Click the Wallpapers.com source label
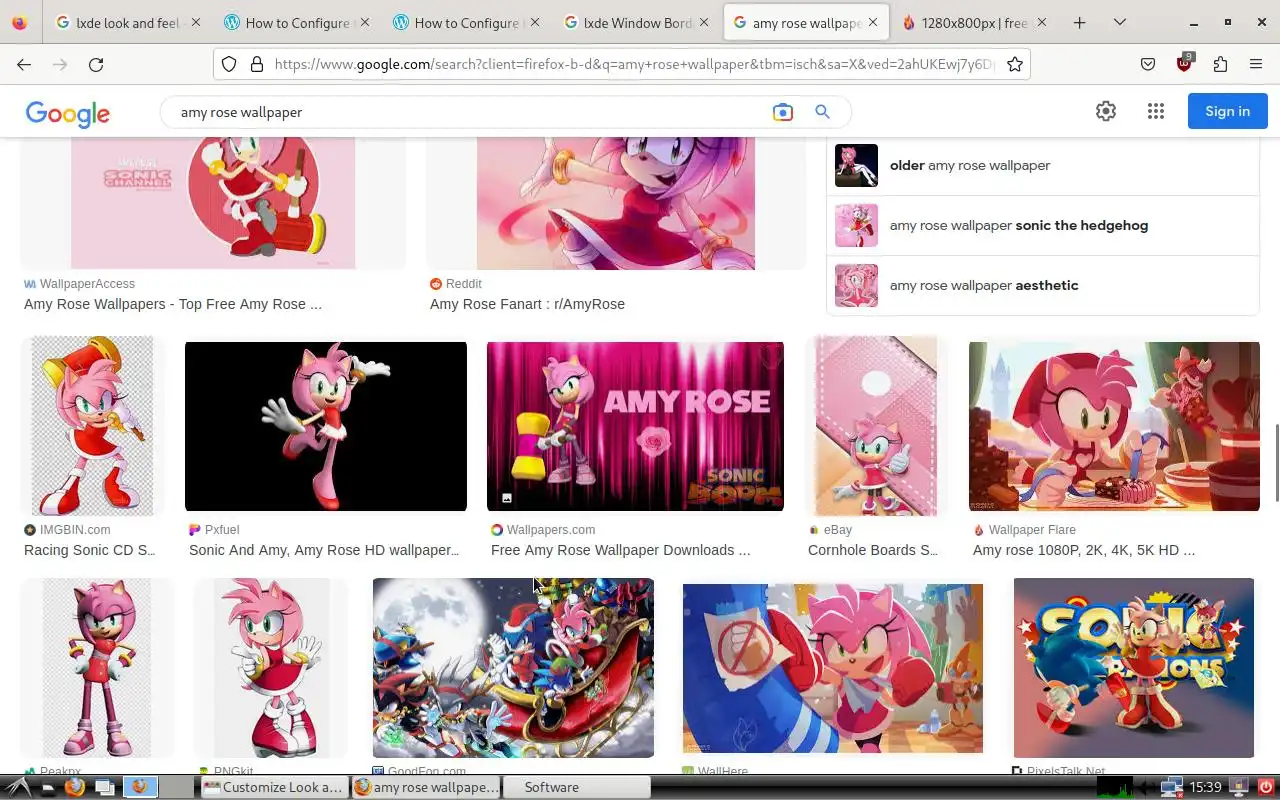 pos(550,530)
